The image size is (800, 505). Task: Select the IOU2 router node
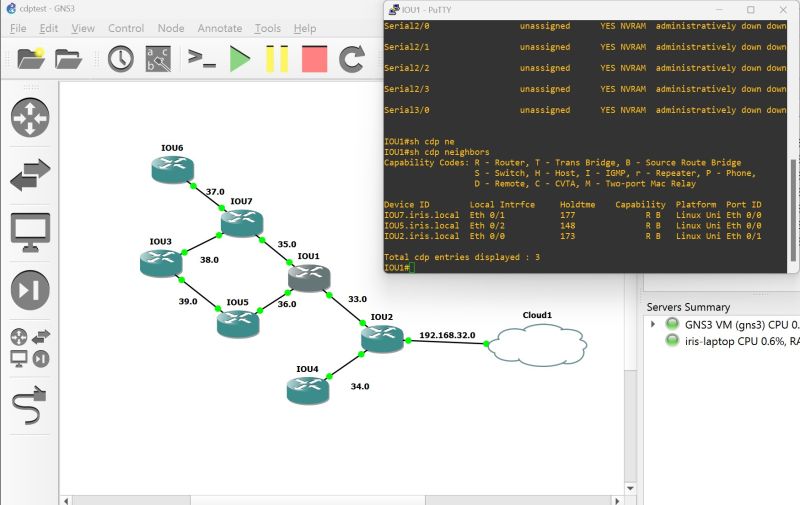[x=382, y=339]
